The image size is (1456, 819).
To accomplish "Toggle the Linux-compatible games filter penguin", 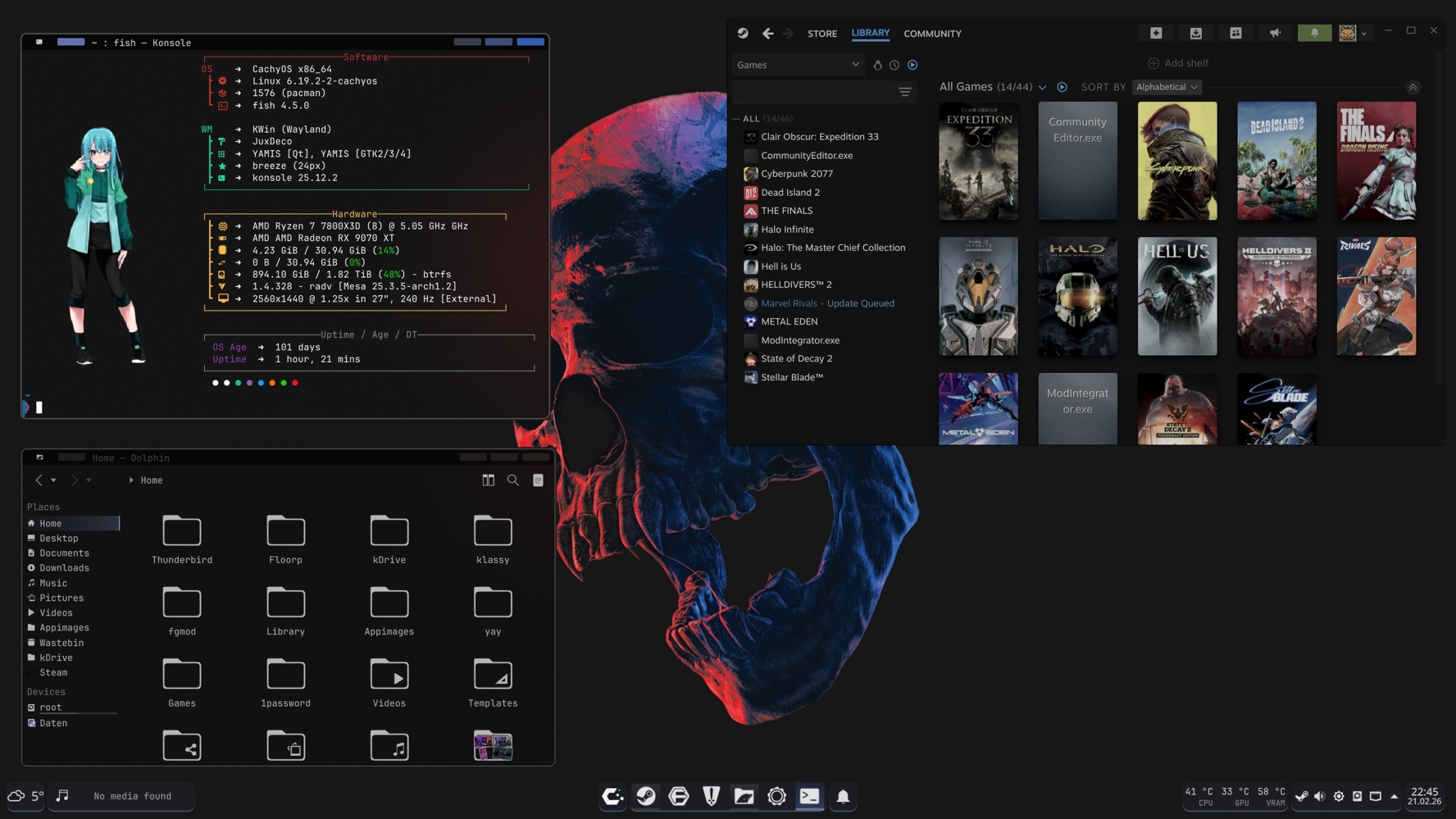I will pos(878,65).
